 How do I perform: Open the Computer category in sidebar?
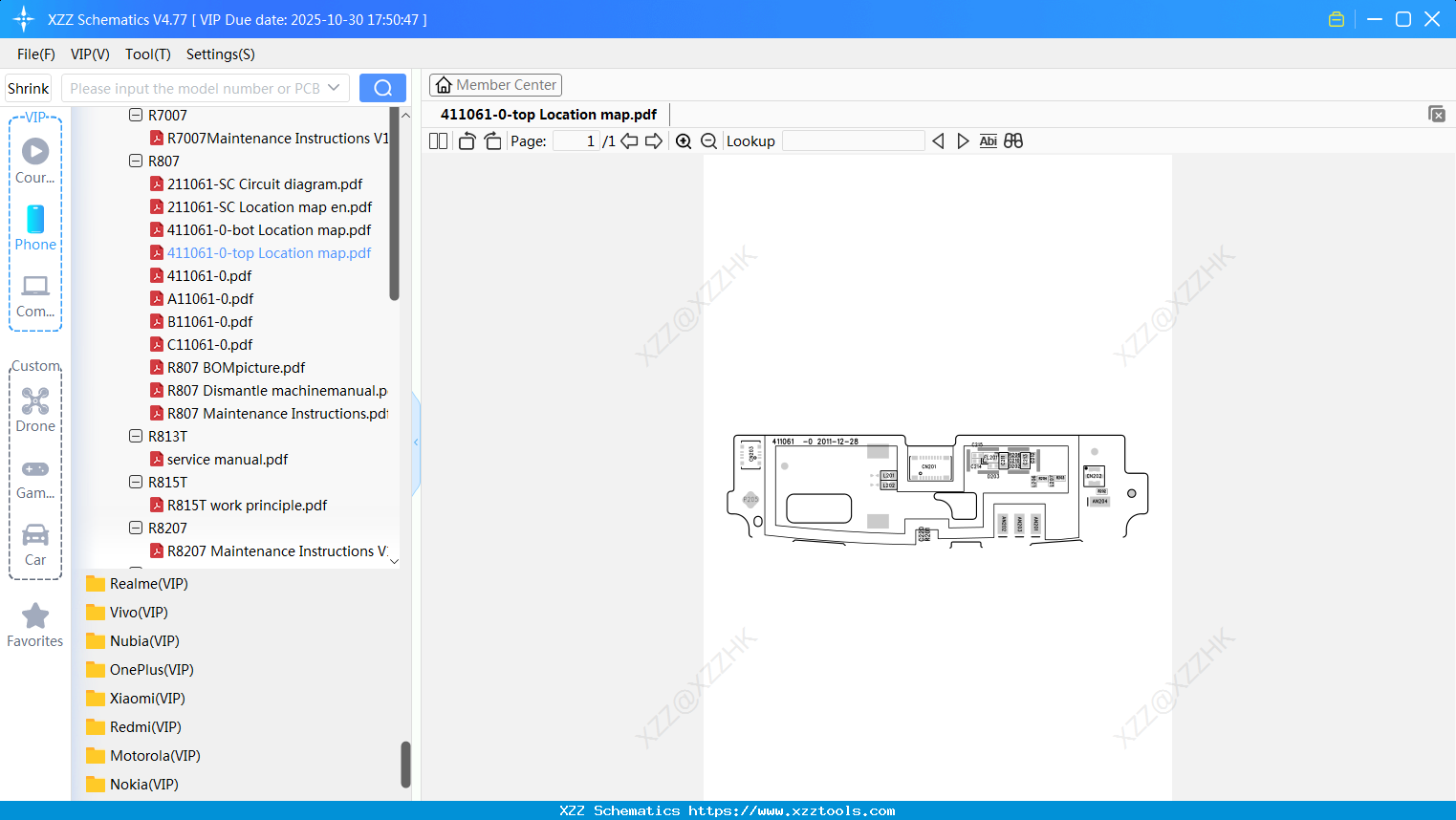(35, 296)
